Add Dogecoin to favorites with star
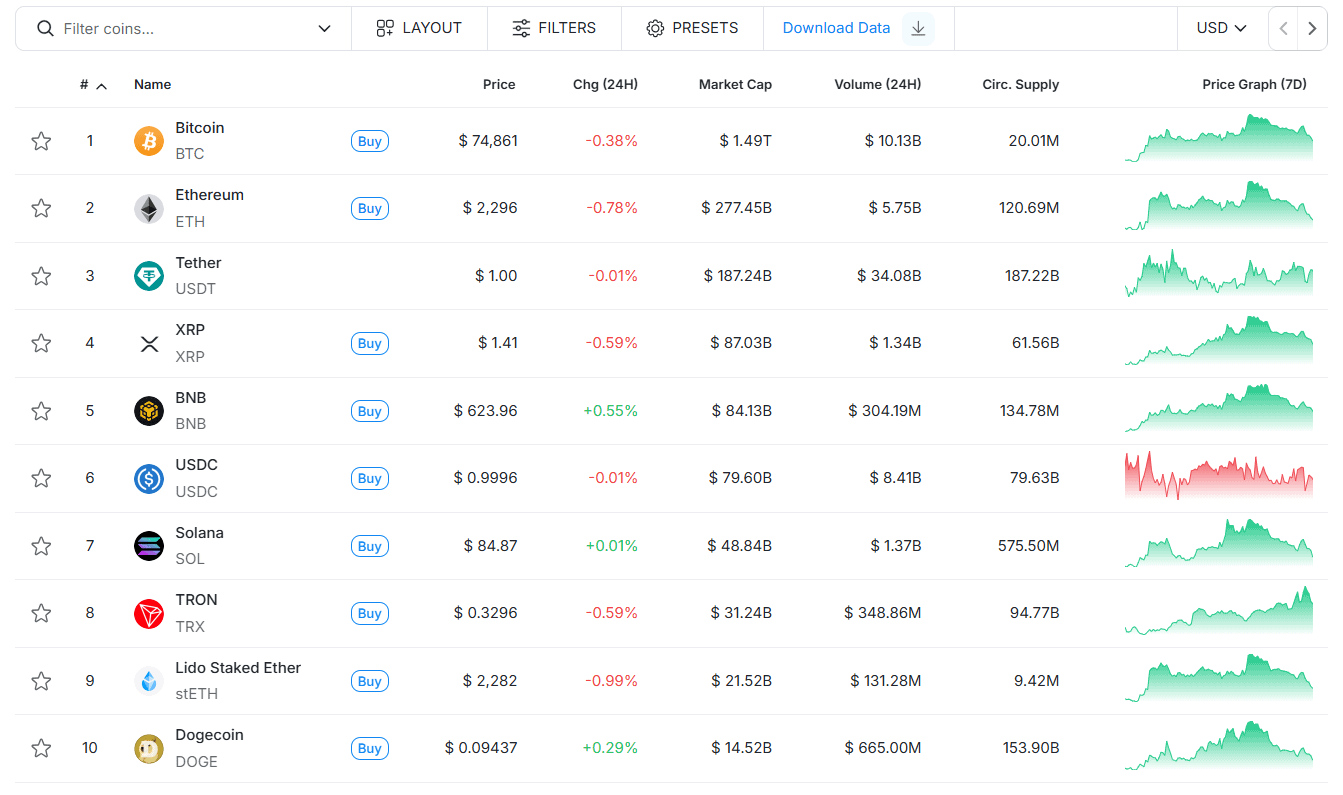This screenshot has width=1343, height=795. [x=41, y=748]
